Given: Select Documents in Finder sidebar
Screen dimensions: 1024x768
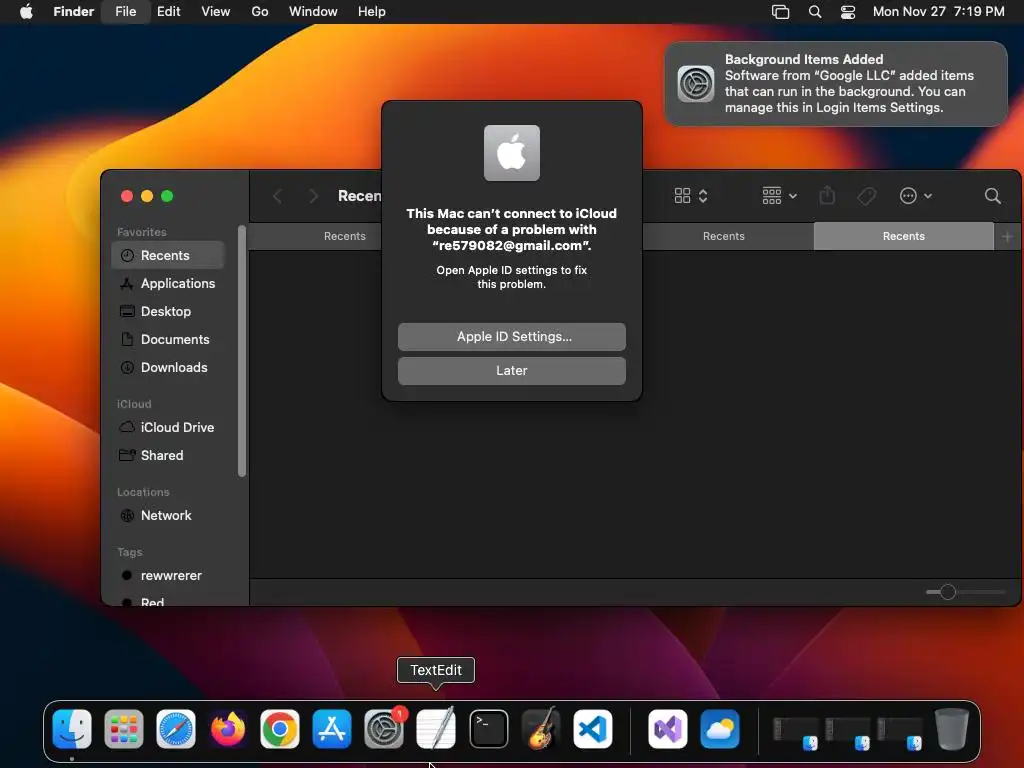Looking at the screenshot, I should pos(168,340).
